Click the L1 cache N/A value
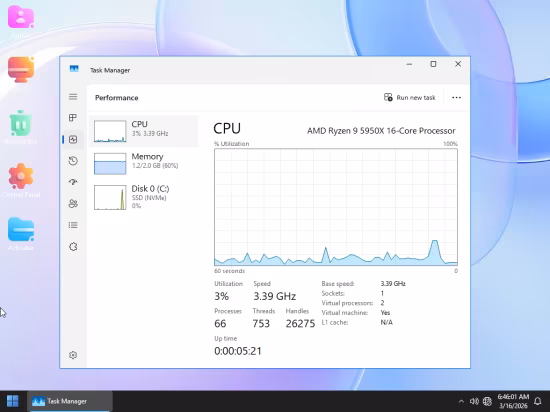Viewport: 550px width, 412px height. (x=387, y=322)
